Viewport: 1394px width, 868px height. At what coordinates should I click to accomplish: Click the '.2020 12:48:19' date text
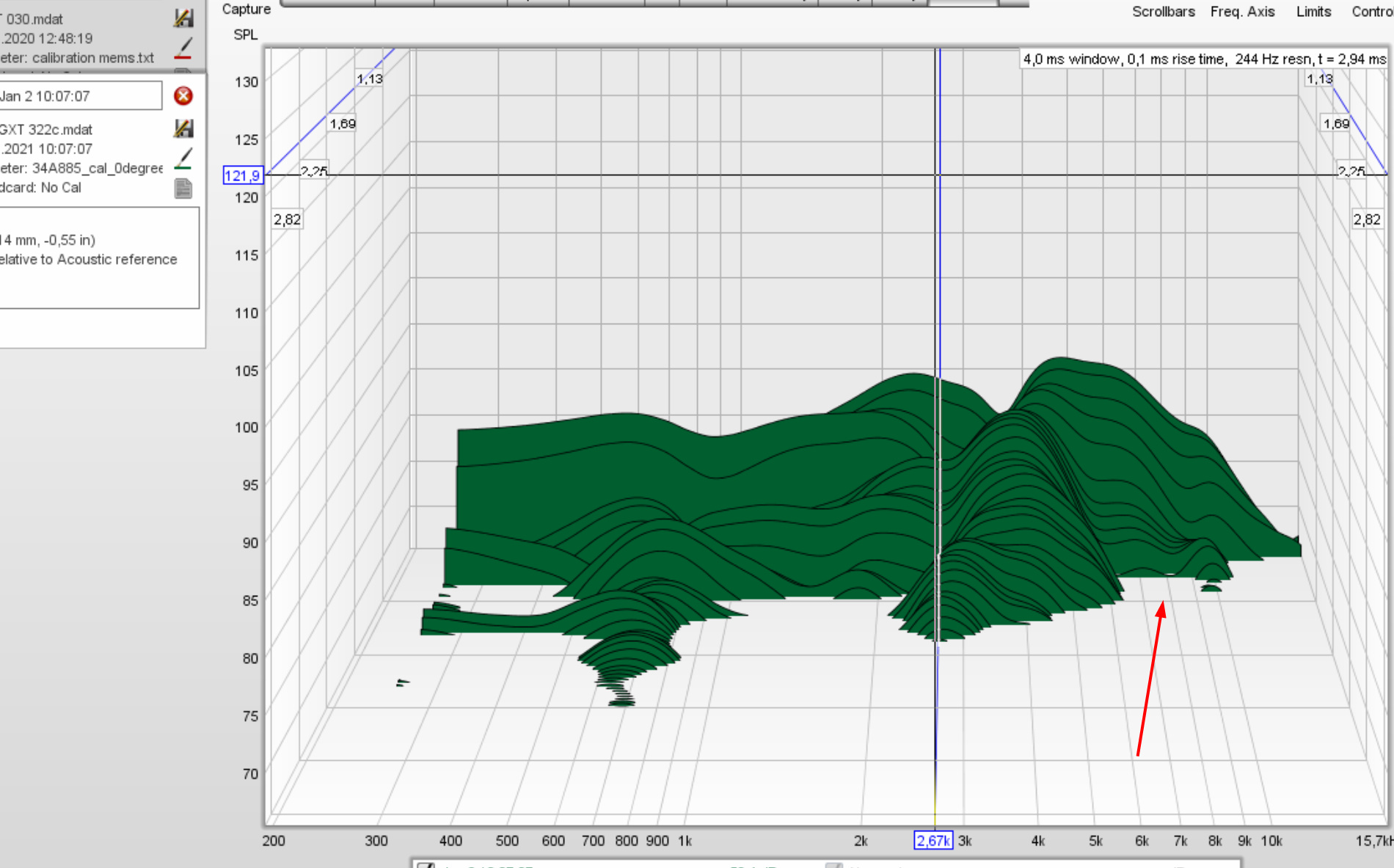point(46,39)
